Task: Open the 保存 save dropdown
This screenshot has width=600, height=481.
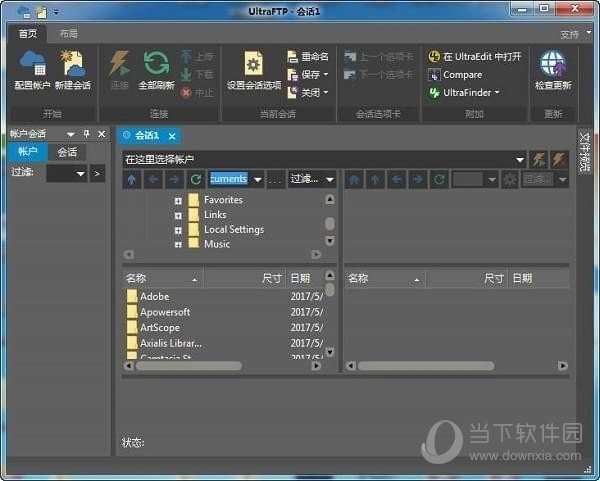Action: (326, 74)
